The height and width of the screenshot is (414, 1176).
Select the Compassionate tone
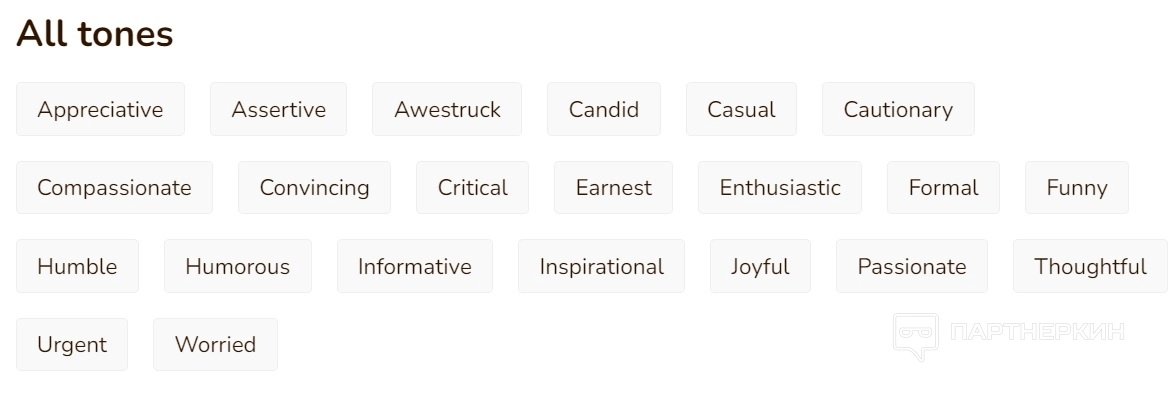click(114, 187)
